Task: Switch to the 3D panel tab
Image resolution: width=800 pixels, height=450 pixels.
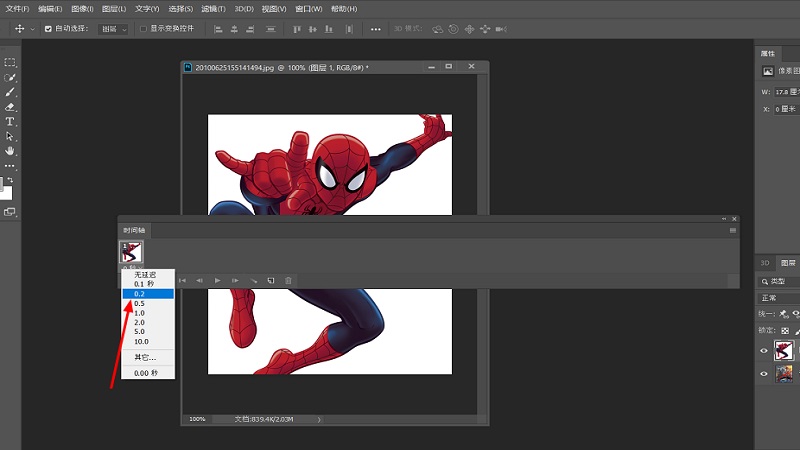Action: coord(765,263)
